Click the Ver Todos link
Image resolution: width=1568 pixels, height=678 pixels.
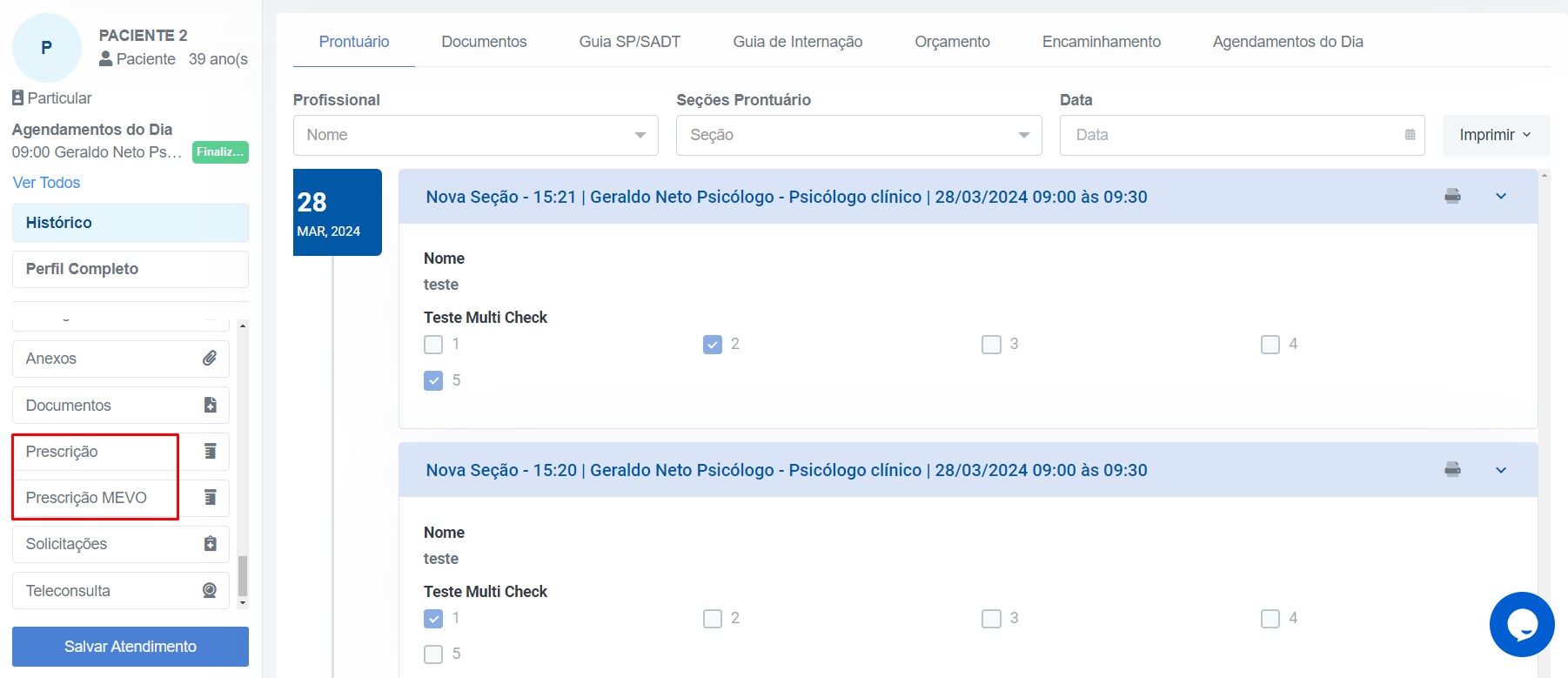pyautogui.click(x=46, y=183)
